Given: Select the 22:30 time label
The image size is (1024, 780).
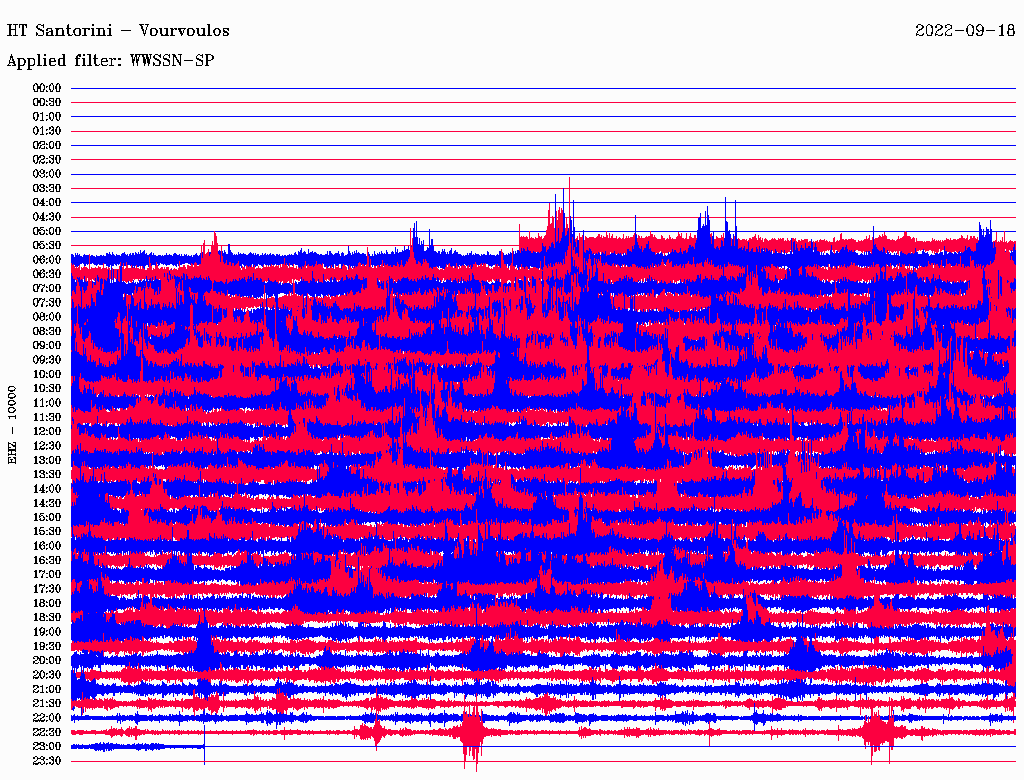Looking at the screenshot, I should [47, 732].
